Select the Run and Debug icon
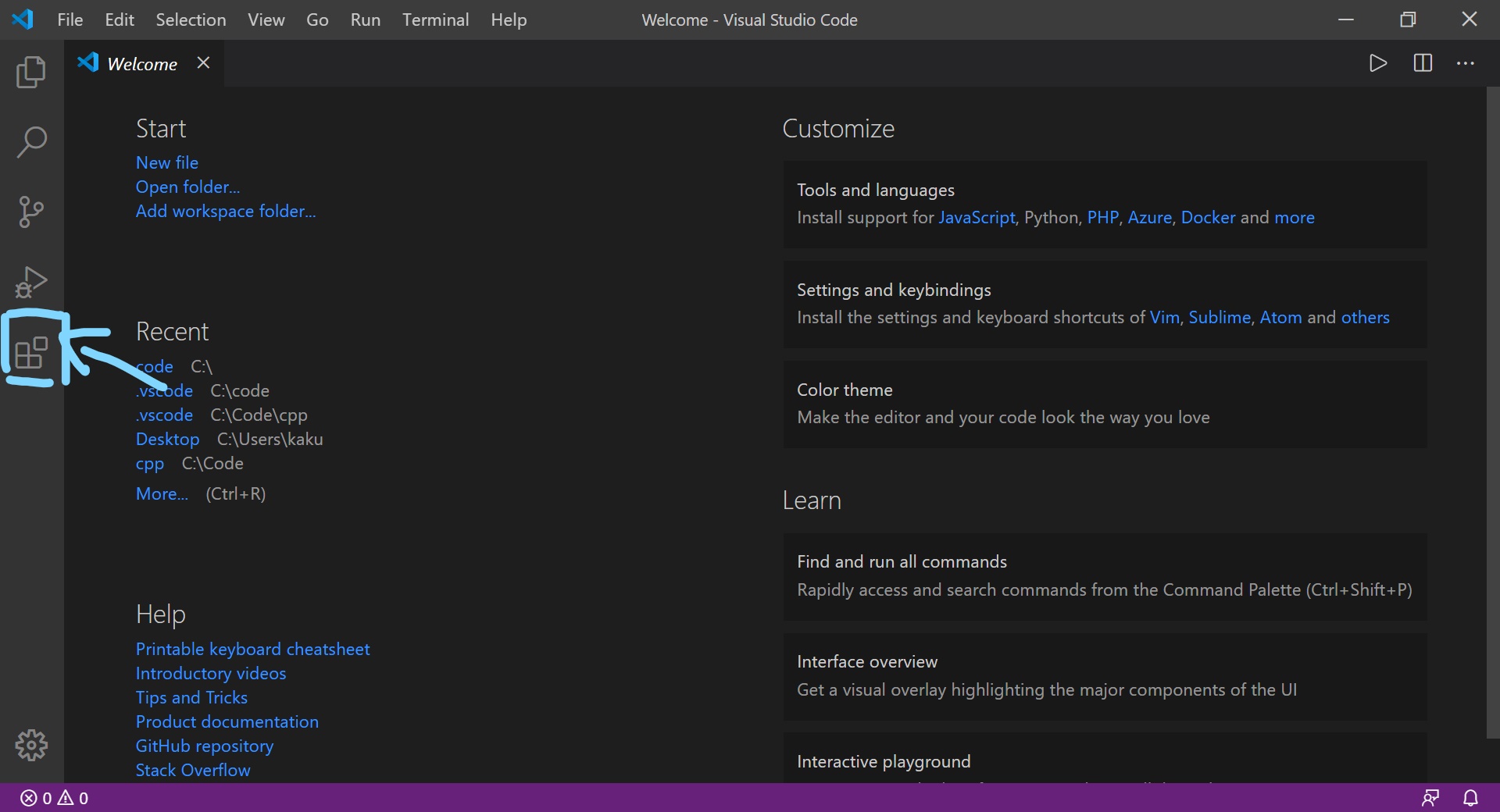Screen dimensions: 1500x812 pyautogui.click(x=31, y=282)
